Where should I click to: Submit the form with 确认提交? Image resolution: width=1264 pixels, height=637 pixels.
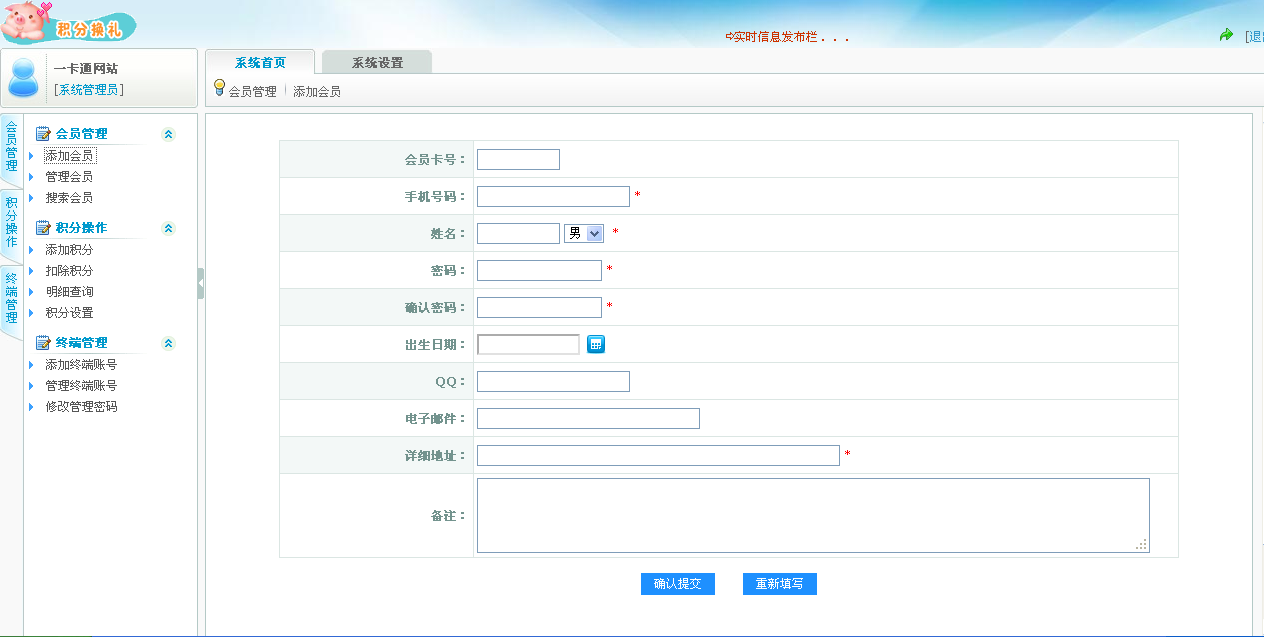pos(678,584)
